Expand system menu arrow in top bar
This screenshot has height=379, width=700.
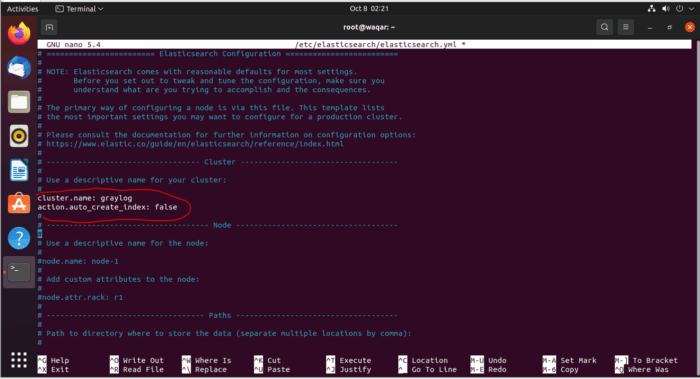[691, 8]
